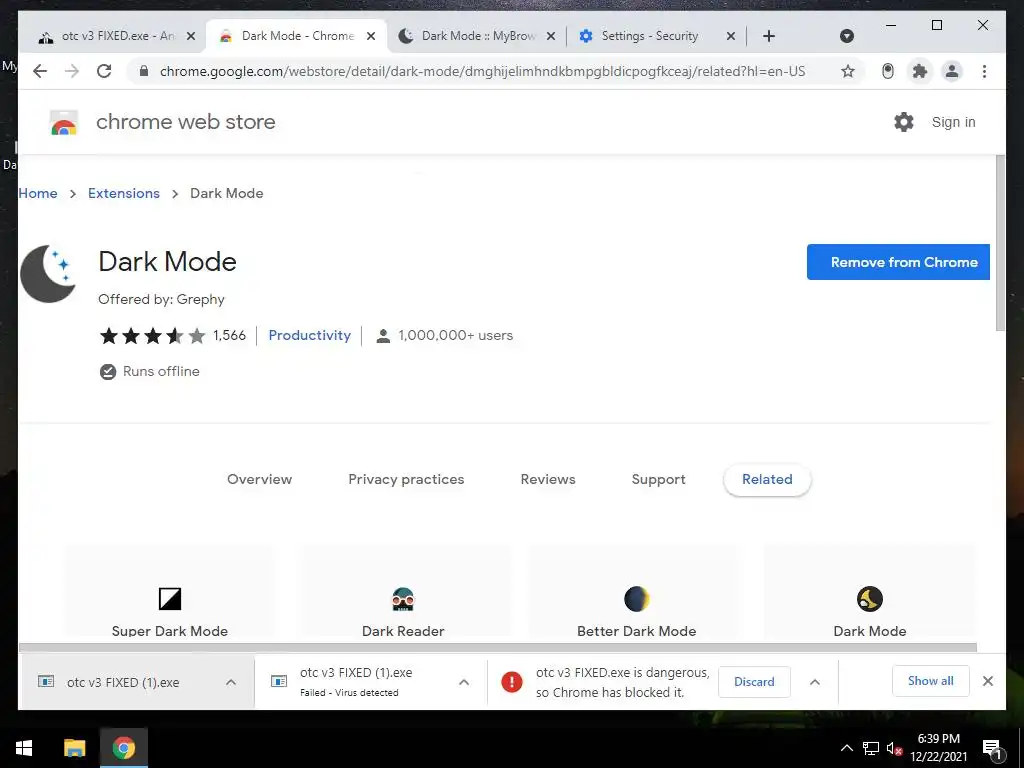
Task: Click the star rating for Dark Mode
Action: point(152,336)
